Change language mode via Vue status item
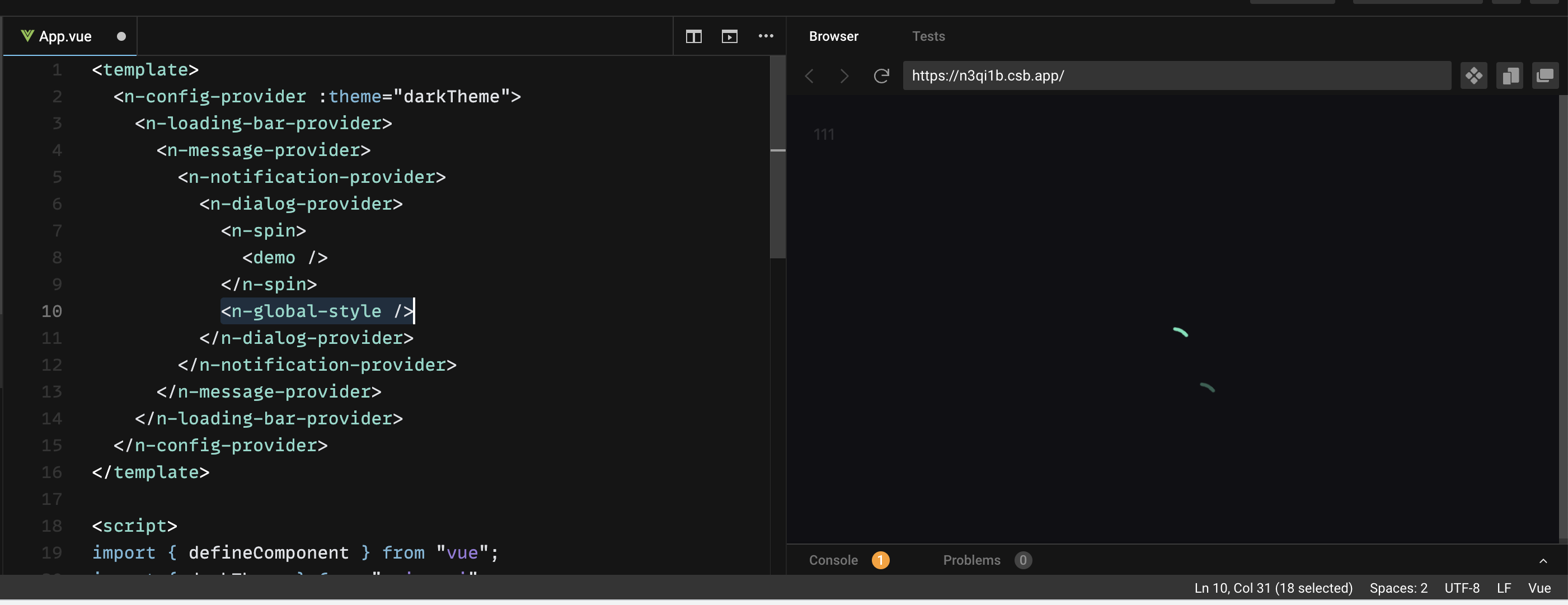Screen dimensions: 1568x605 click(x=1539, y=588)
